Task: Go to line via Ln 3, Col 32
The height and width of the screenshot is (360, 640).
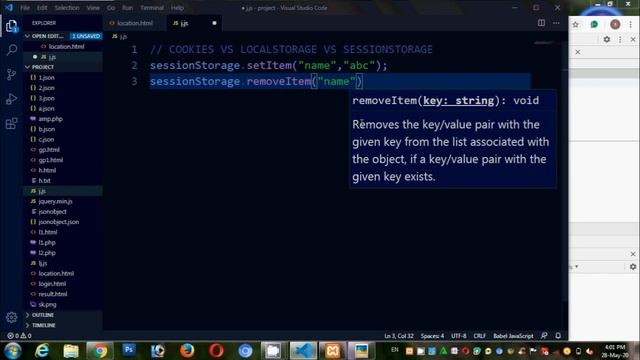Action: (x=399, y=336)
